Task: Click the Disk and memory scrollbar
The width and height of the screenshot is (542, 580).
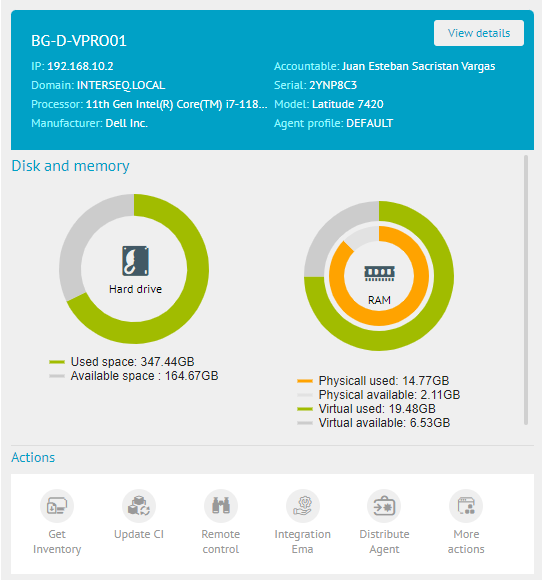Action: tap(526, 290)
